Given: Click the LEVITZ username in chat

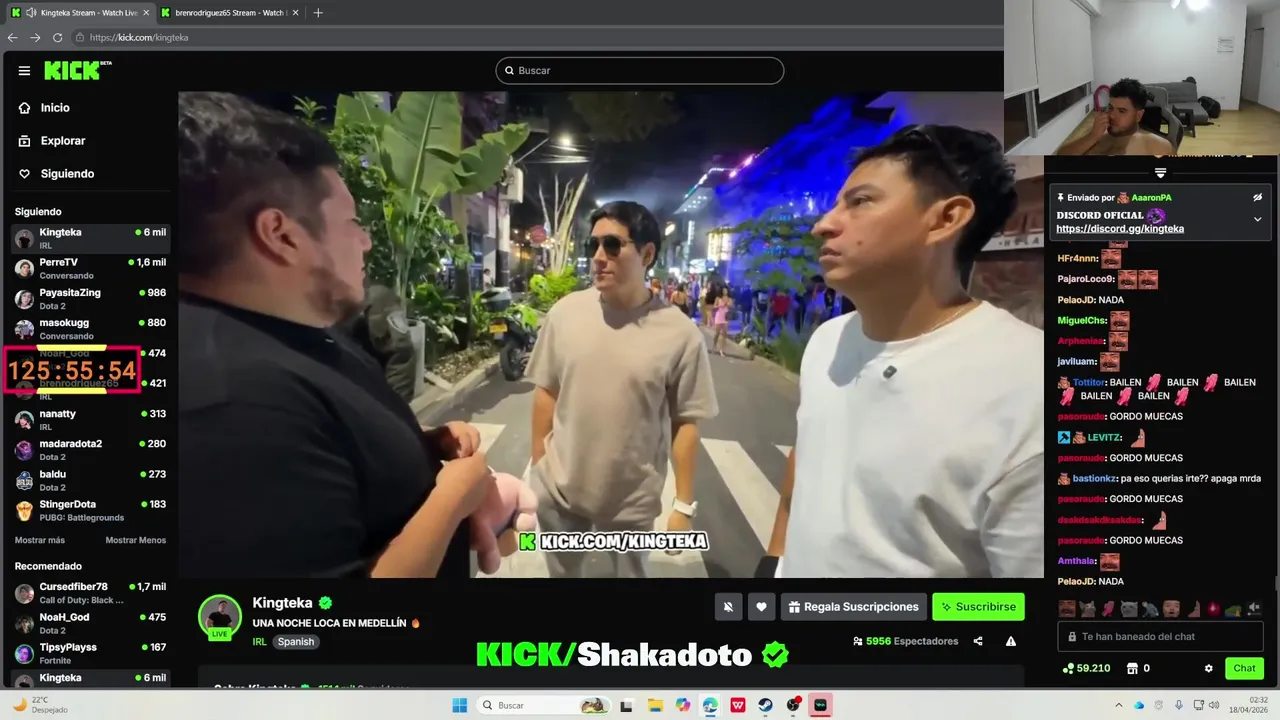Looking at the screenshot, I should pos(1104,438).
